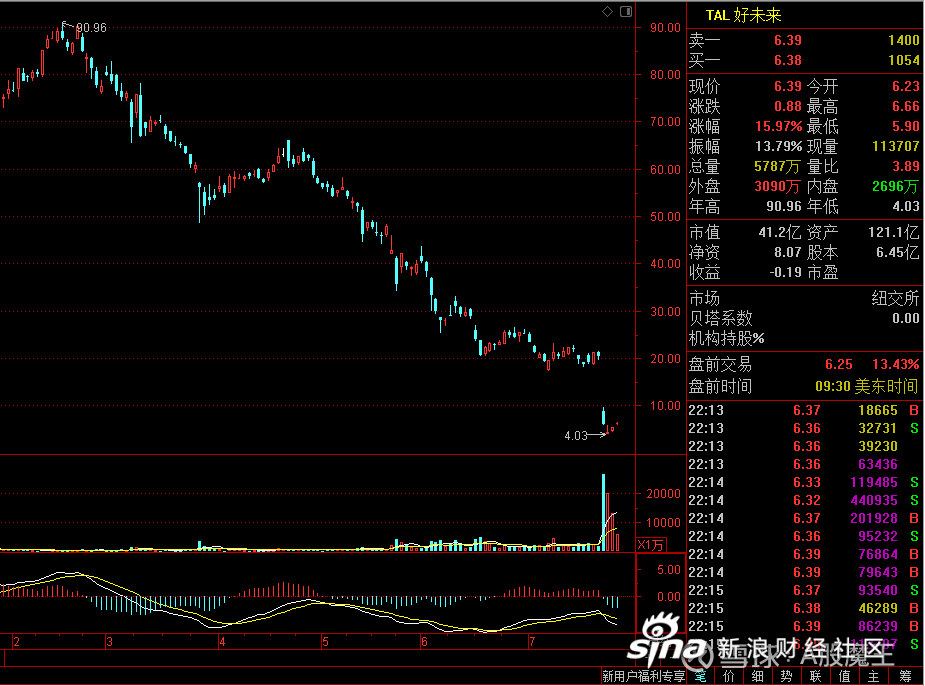
Task: Open the 笔 tick-by-tick tab
Action: tap(700, 676)
